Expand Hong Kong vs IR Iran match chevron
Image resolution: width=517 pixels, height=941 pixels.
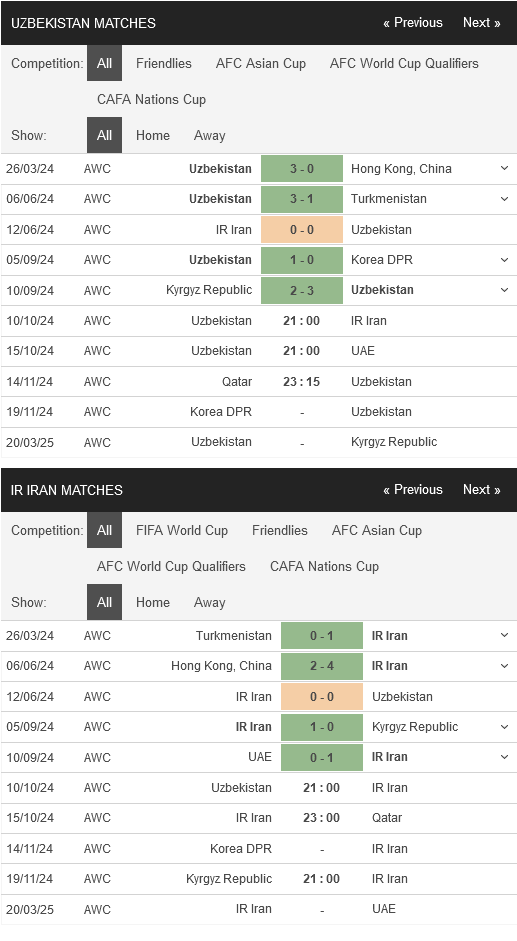[x=504, y=666]
